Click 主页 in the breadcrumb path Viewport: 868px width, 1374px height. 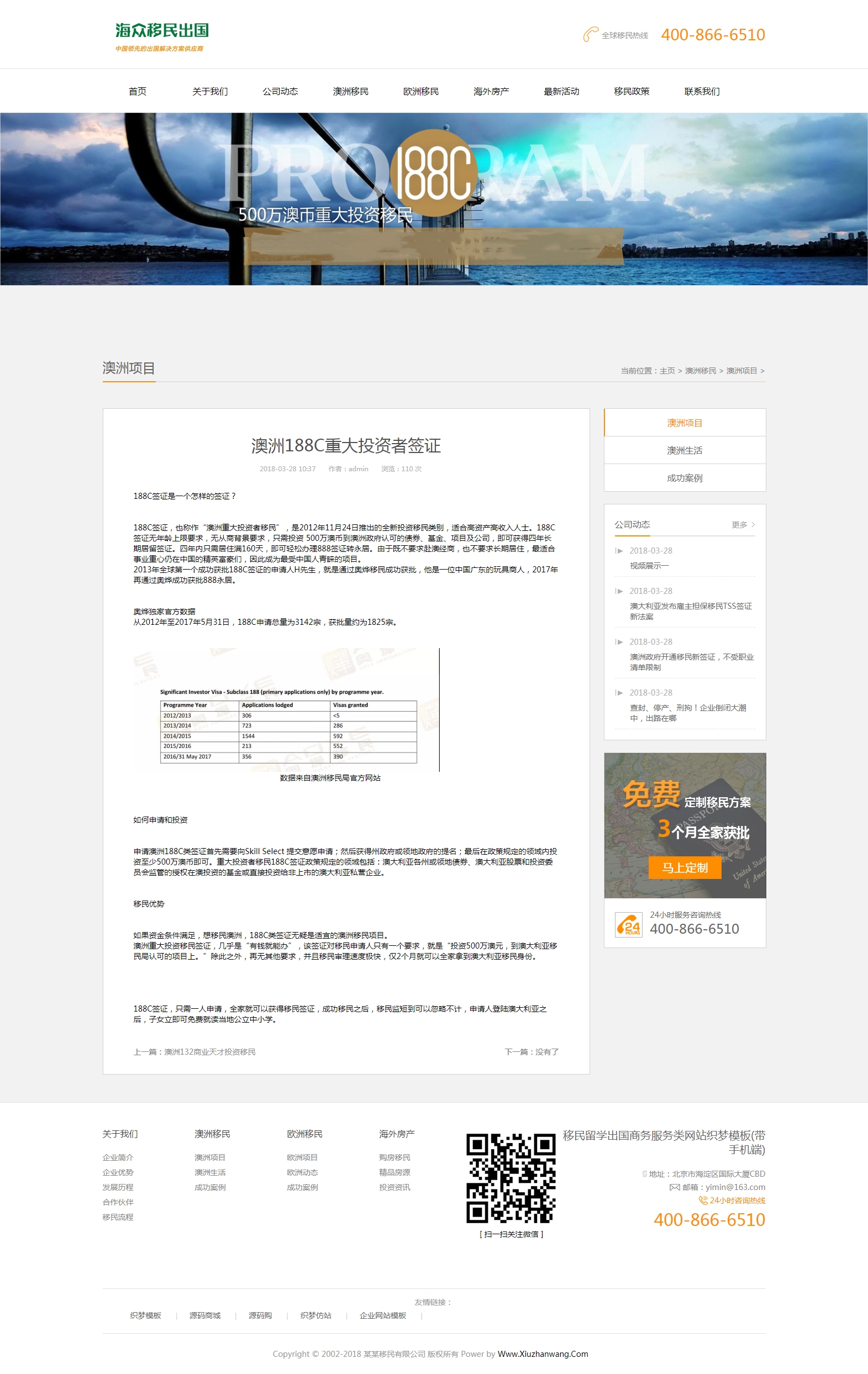point(666,371)
